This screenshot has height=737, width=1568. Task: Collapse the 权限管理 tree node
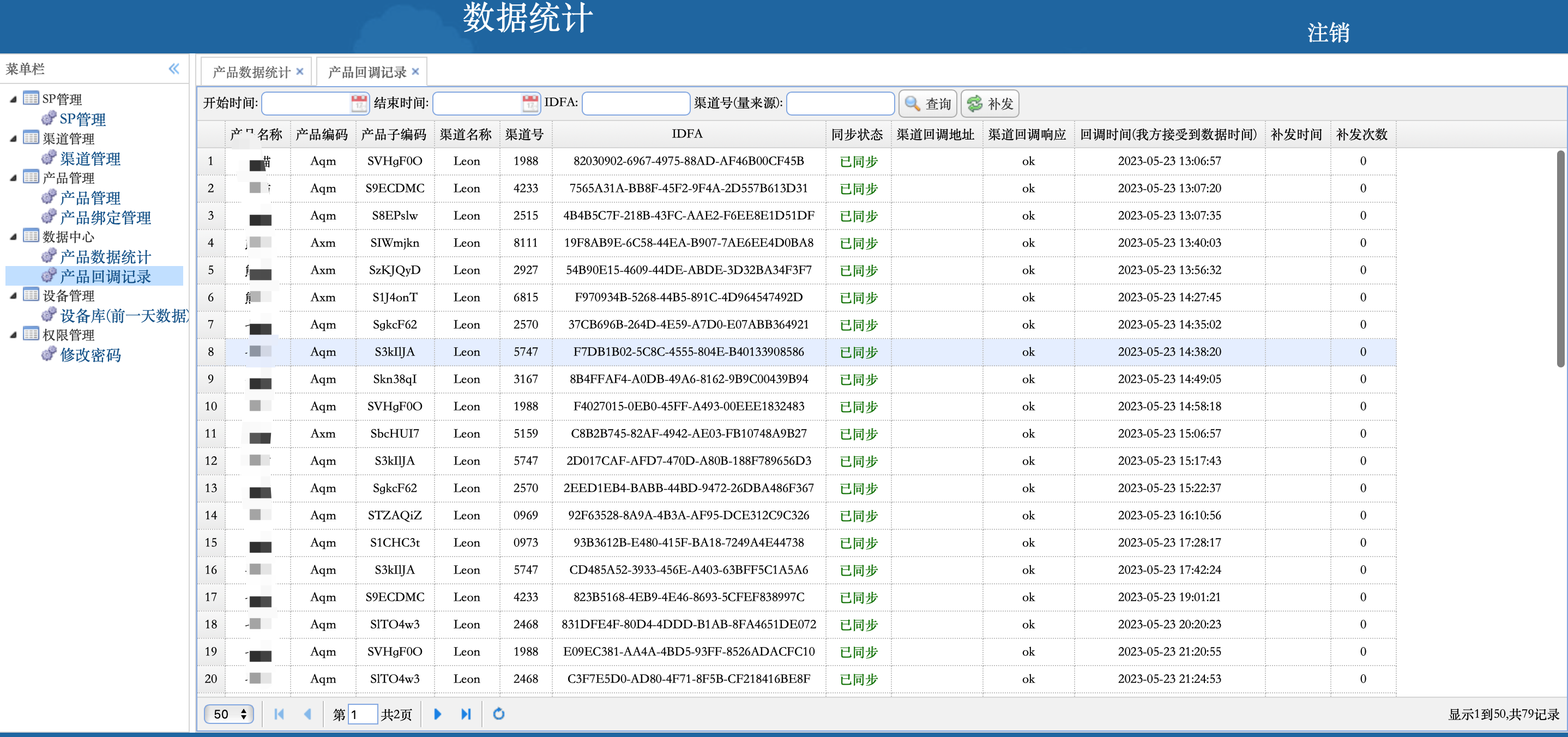[x=13, y=335]
